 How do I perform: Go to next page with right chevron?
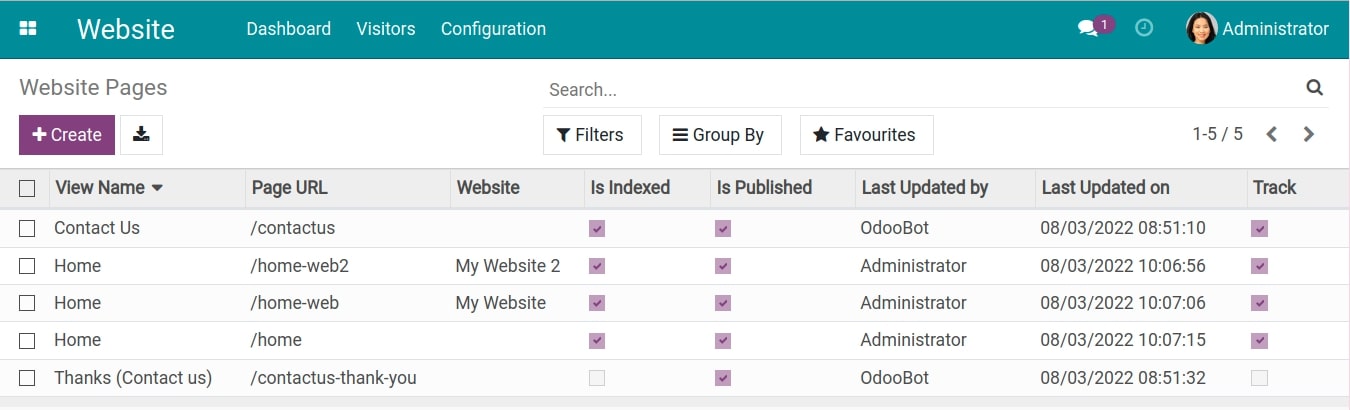coord(1308,134)
